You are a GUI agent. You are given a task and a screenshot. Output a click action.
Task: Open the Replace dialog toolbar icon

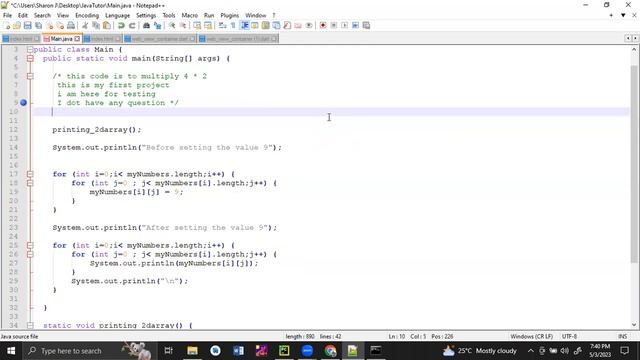click(x=157, y=25)
